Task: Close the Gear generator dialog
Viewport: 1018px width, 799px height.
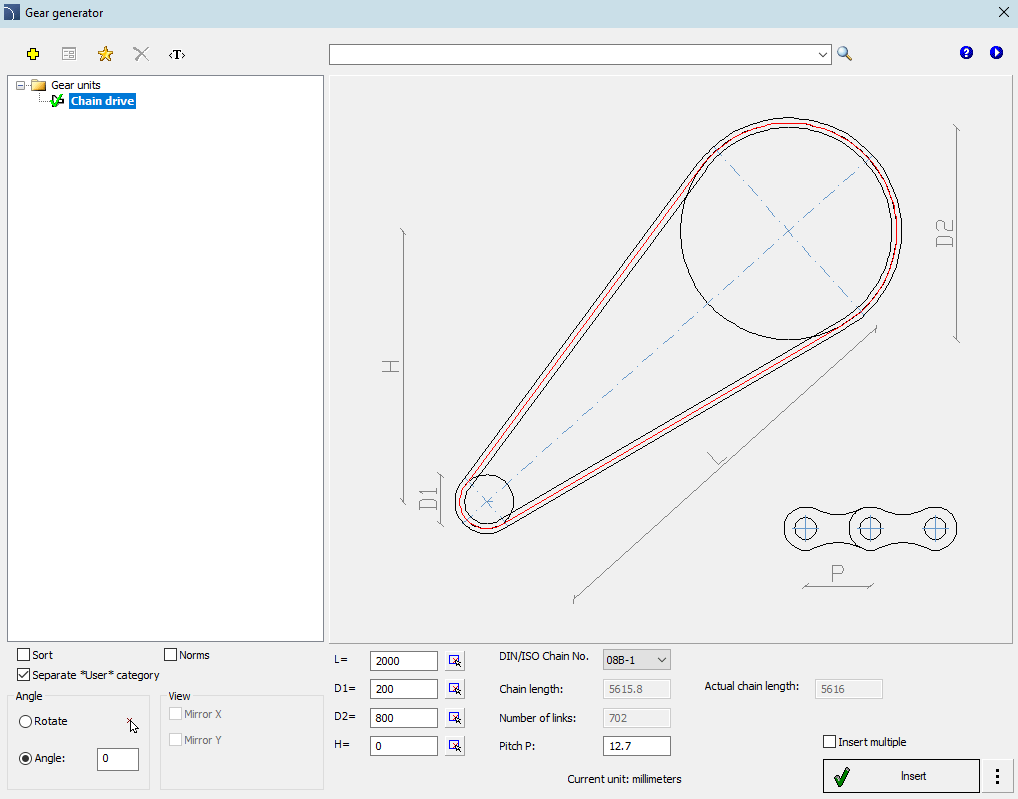Action: (1003, 12)
